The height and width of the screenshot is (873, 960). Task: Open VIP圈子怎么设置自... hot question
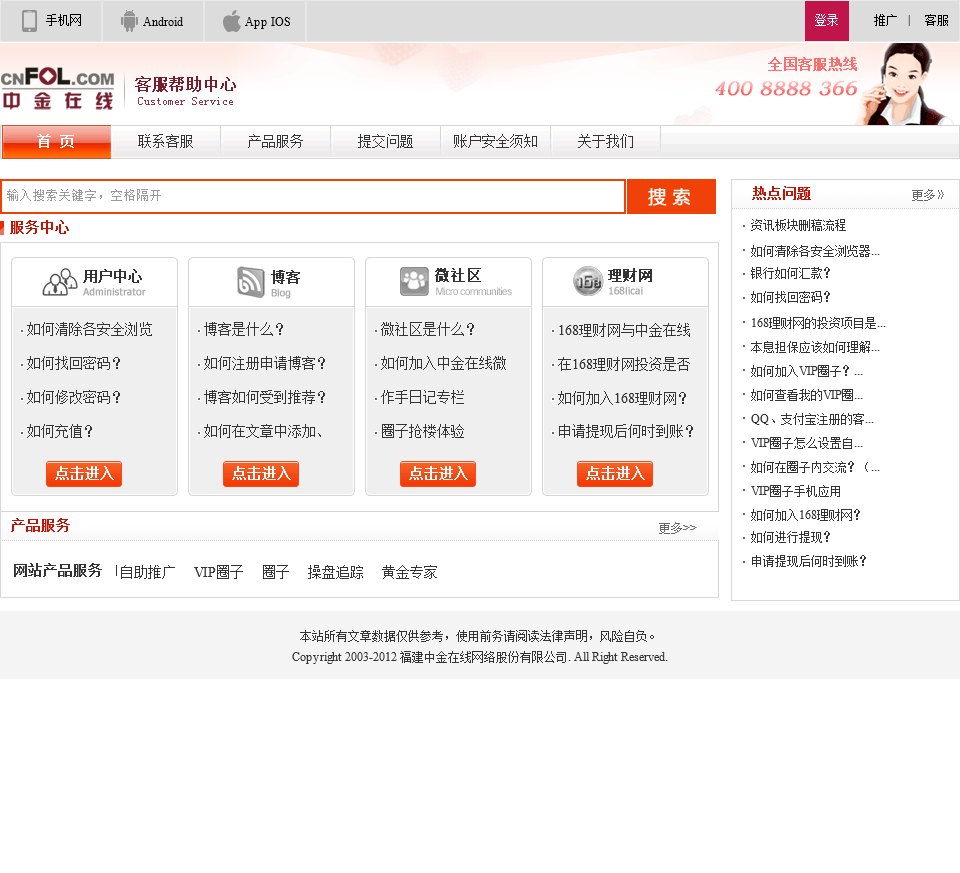806,443
